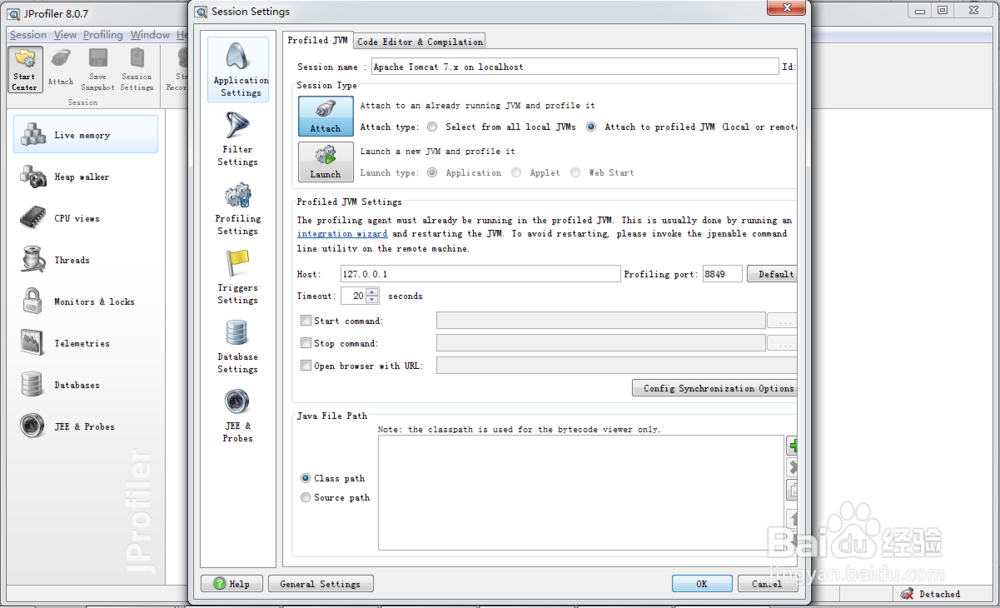Viewport: 1000px width, 608px height.
Task: Open General Settings button
Action: [320, 584]
